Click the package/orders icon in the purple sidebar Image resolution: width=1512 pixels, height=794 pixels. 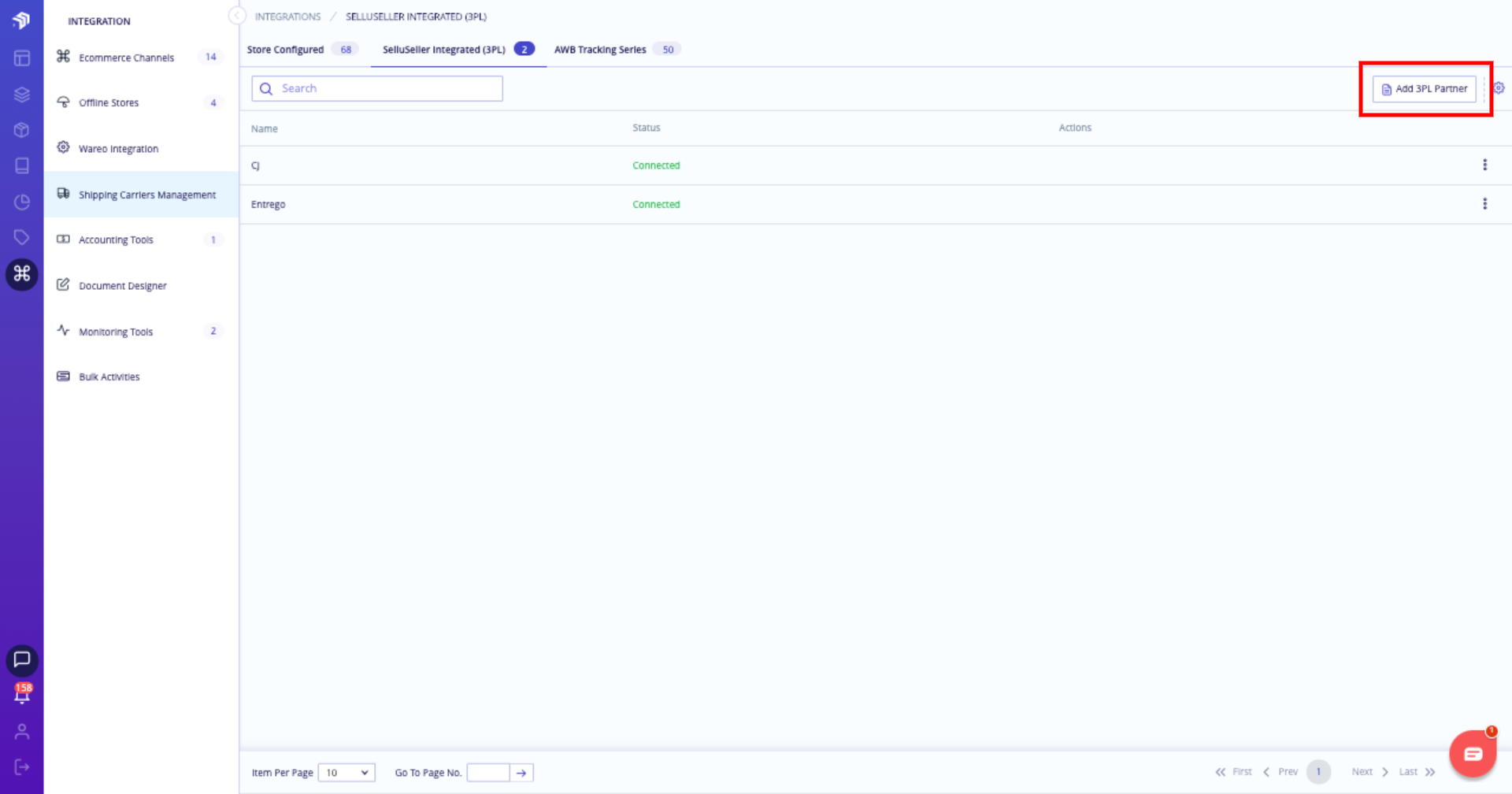21,130
